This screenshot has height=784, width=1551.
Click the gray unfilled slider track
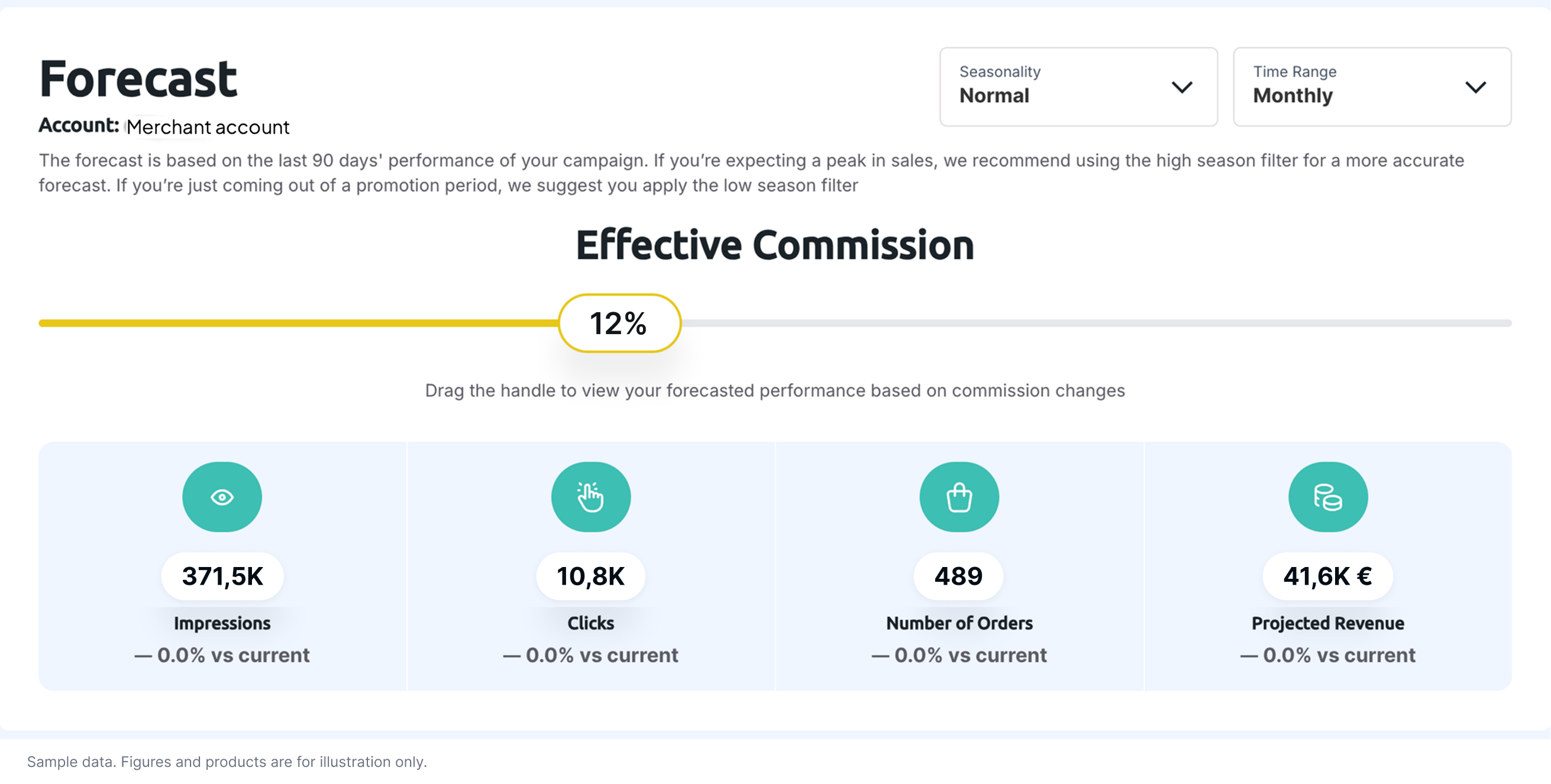[1096, 323]
